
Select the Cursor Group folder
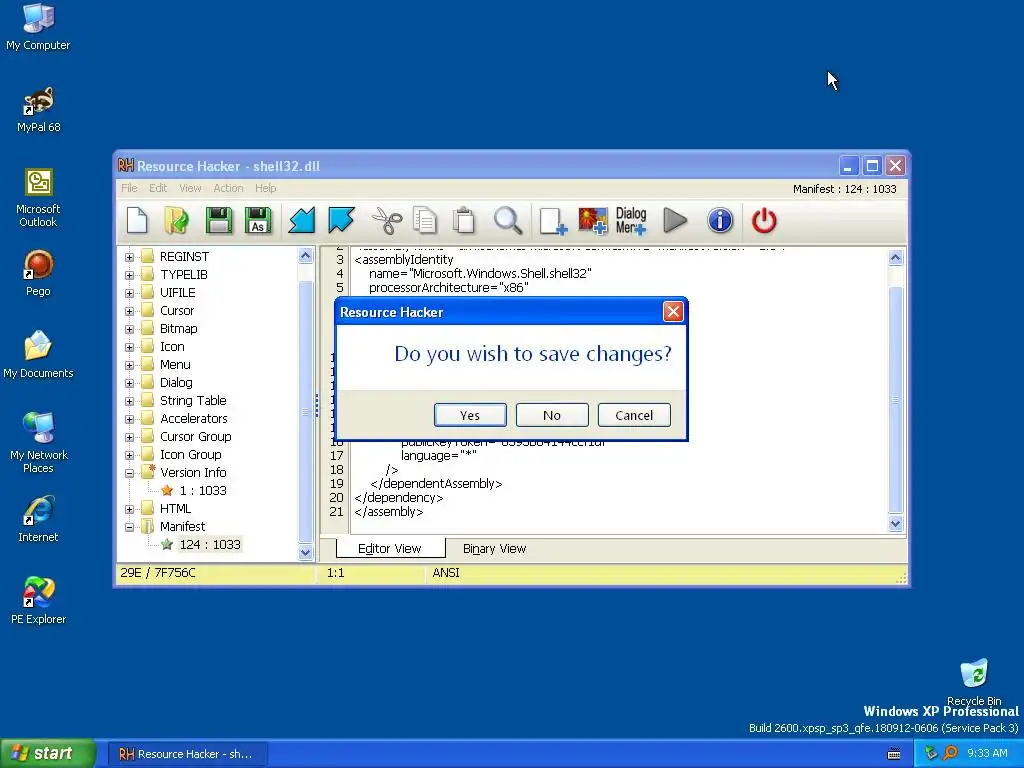(195, 437)
